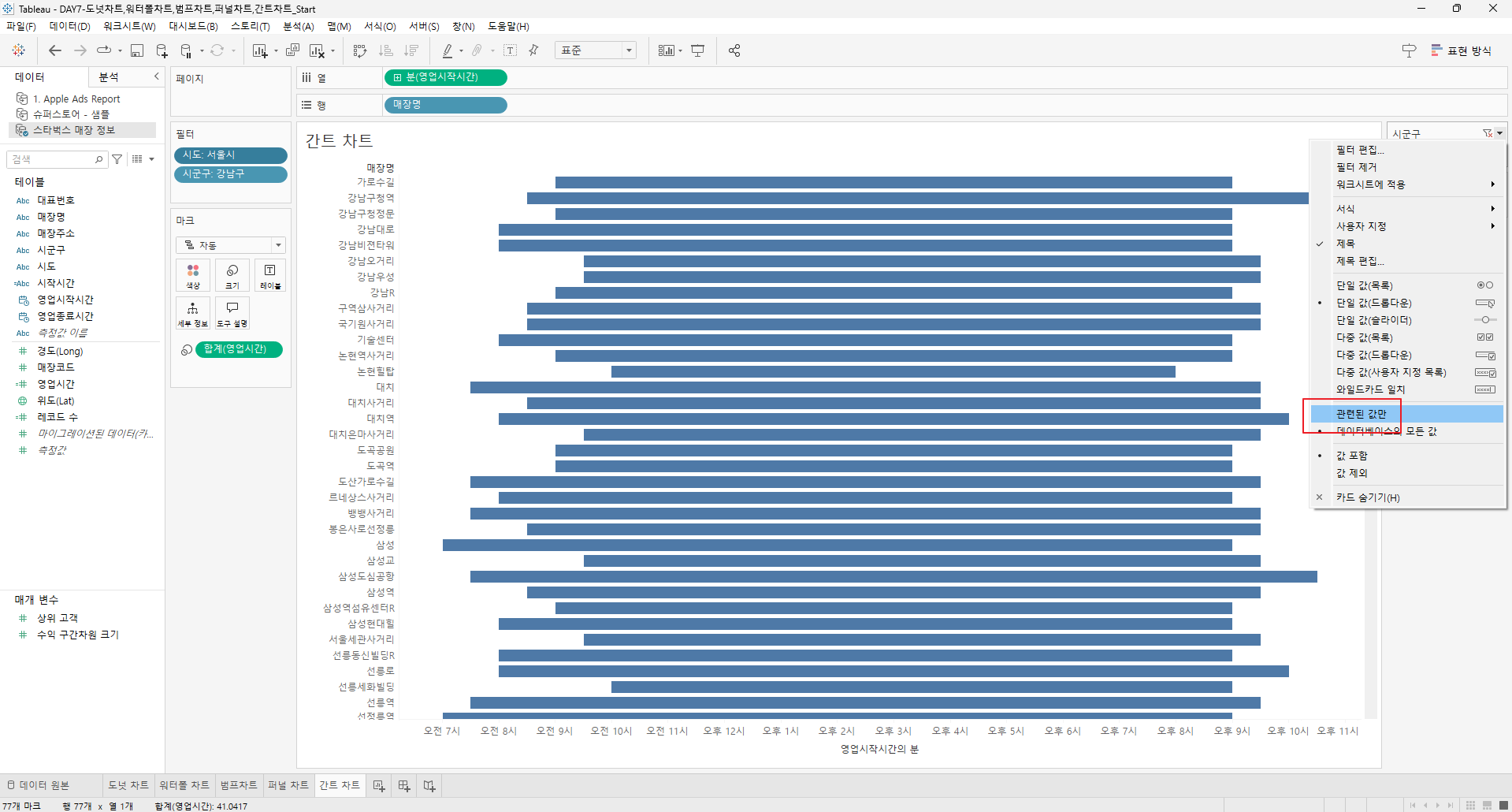1512x812 pixels.
Task: Click 필터 편집... menu entry
Action: (1407, 150)
